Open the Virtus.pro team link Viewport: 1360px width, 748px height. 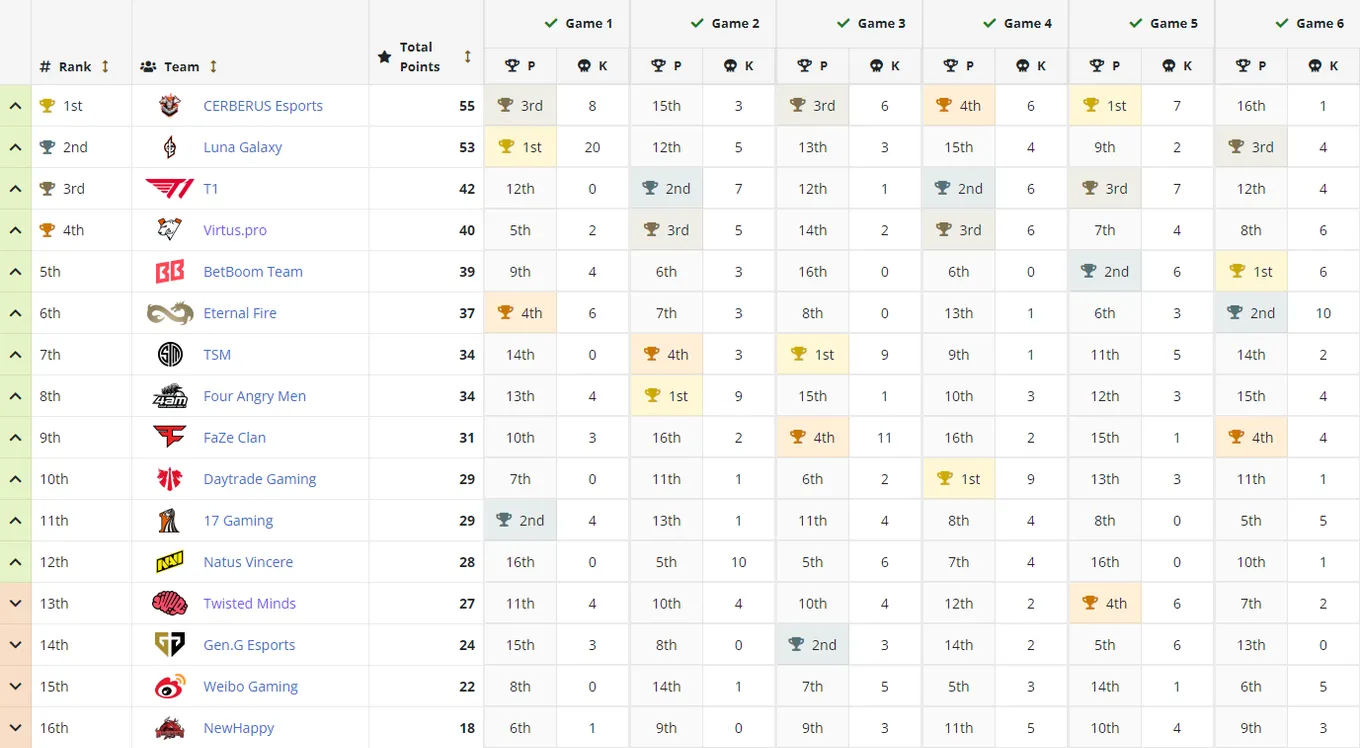[x=235, y=230]
